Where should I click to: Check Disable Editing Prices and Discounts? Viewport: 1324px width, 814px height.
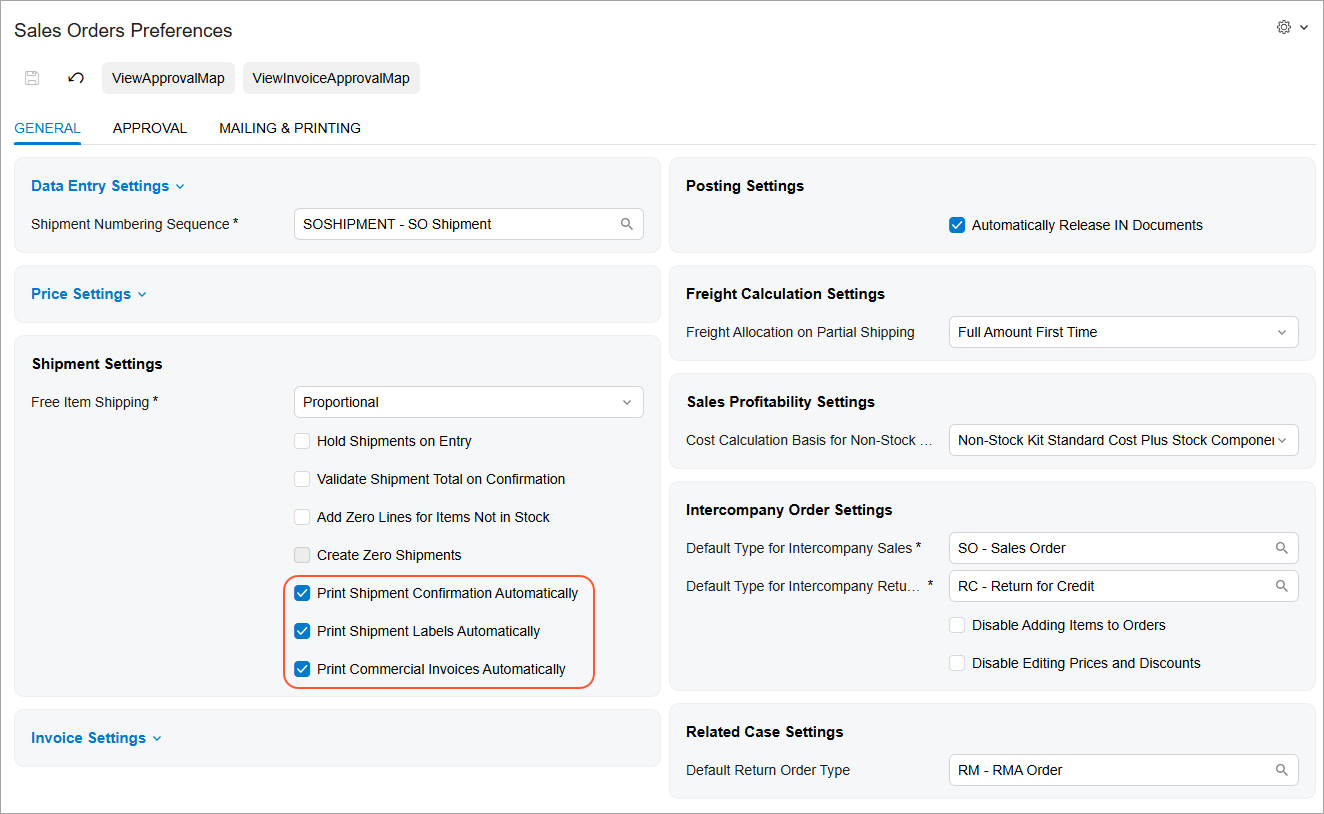click(957, 663)
